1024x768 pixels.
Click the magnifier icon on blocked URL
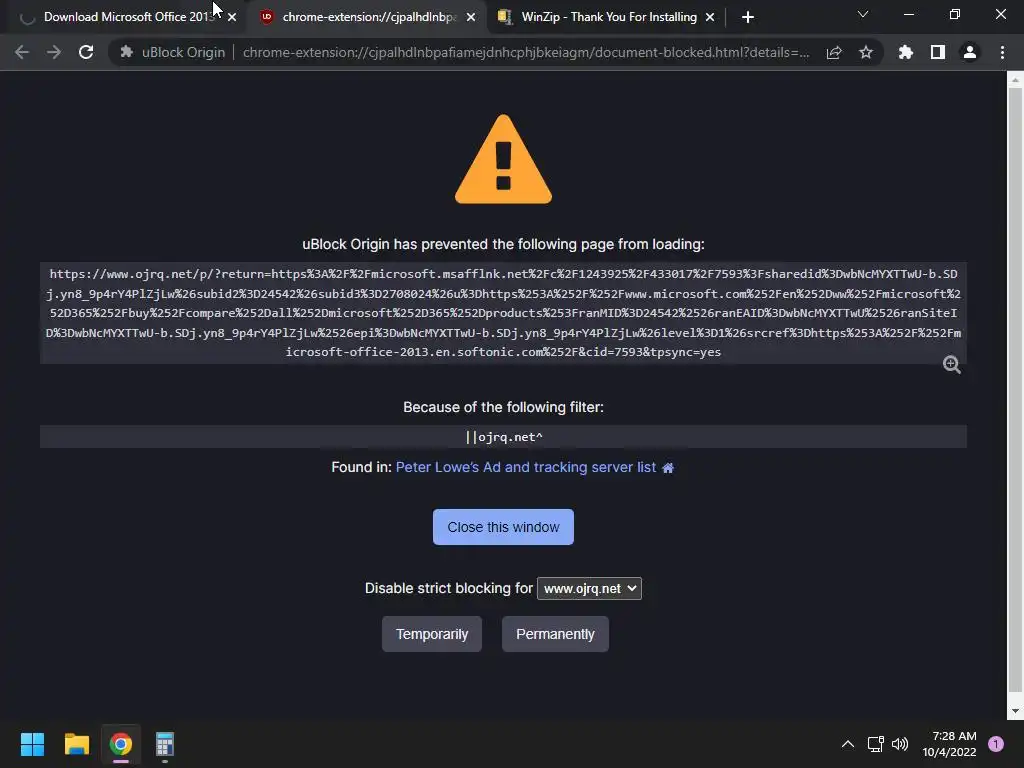point(952,364)
